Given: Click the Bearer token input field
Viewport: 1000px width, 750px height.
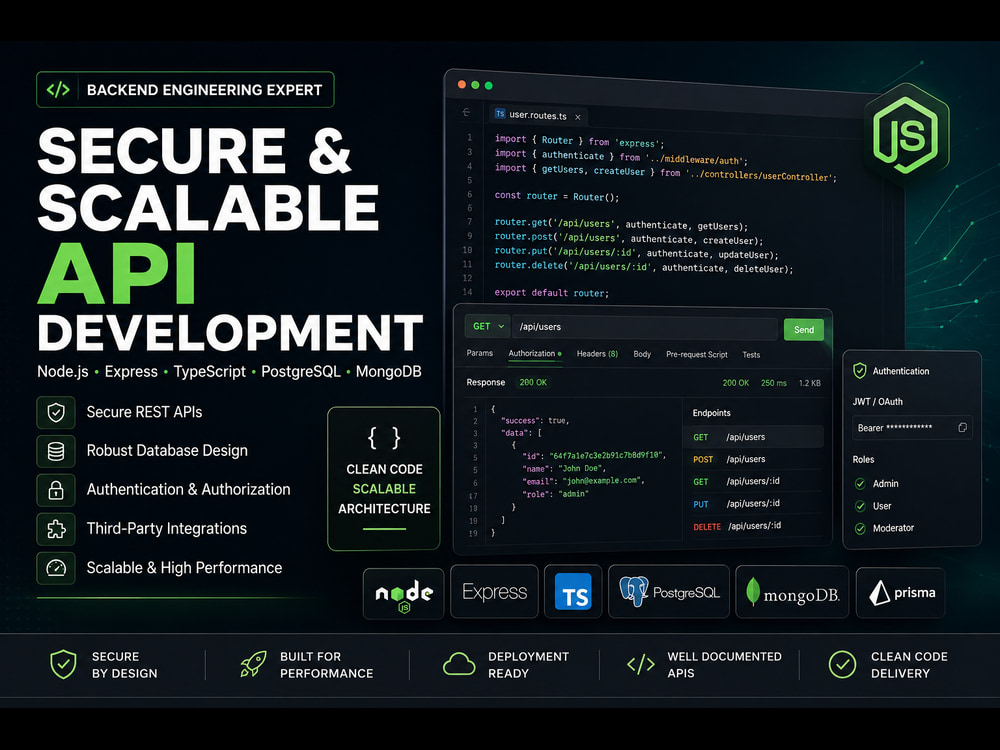Looking at the screenshot, I should pos(912,427).
